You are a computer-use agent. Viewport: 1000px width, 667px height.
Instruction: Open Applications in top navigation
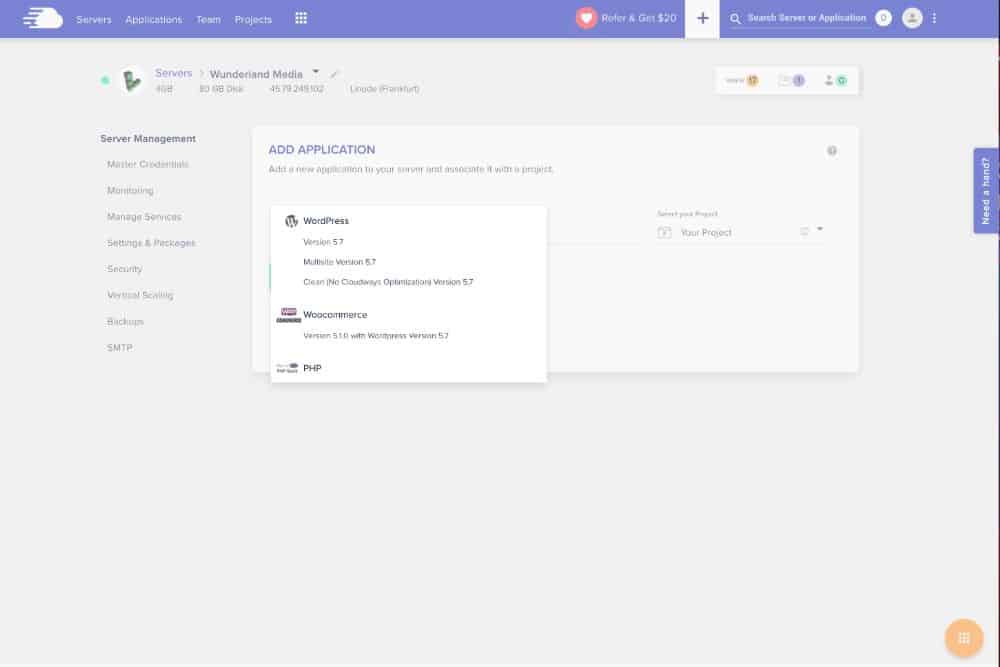coord(154,20)
